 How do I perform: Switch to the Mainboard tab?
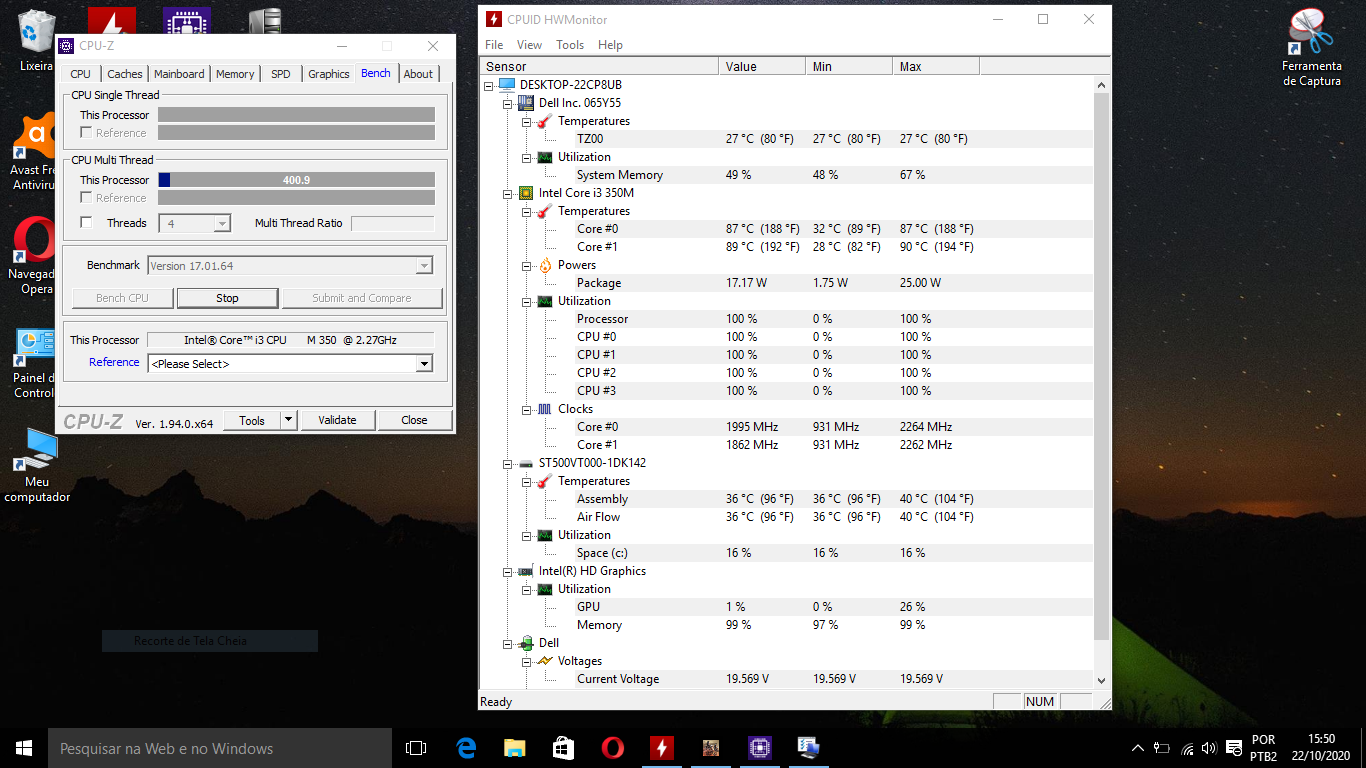tap(179, 74)
